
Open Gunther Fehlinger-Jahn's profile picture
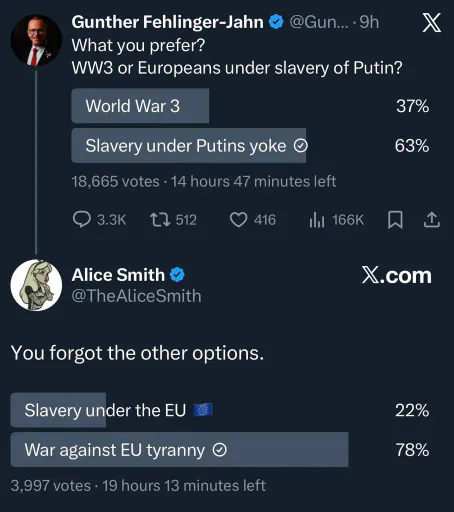point(36,40)
